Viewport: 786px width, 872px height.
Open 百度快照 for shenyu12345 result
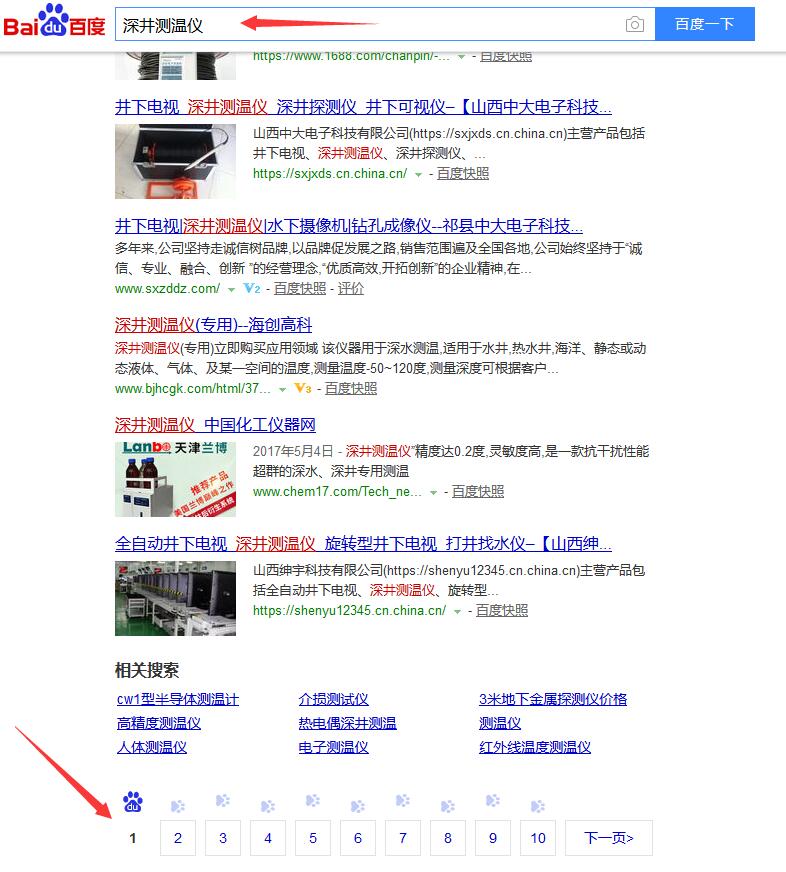[502, 611]
